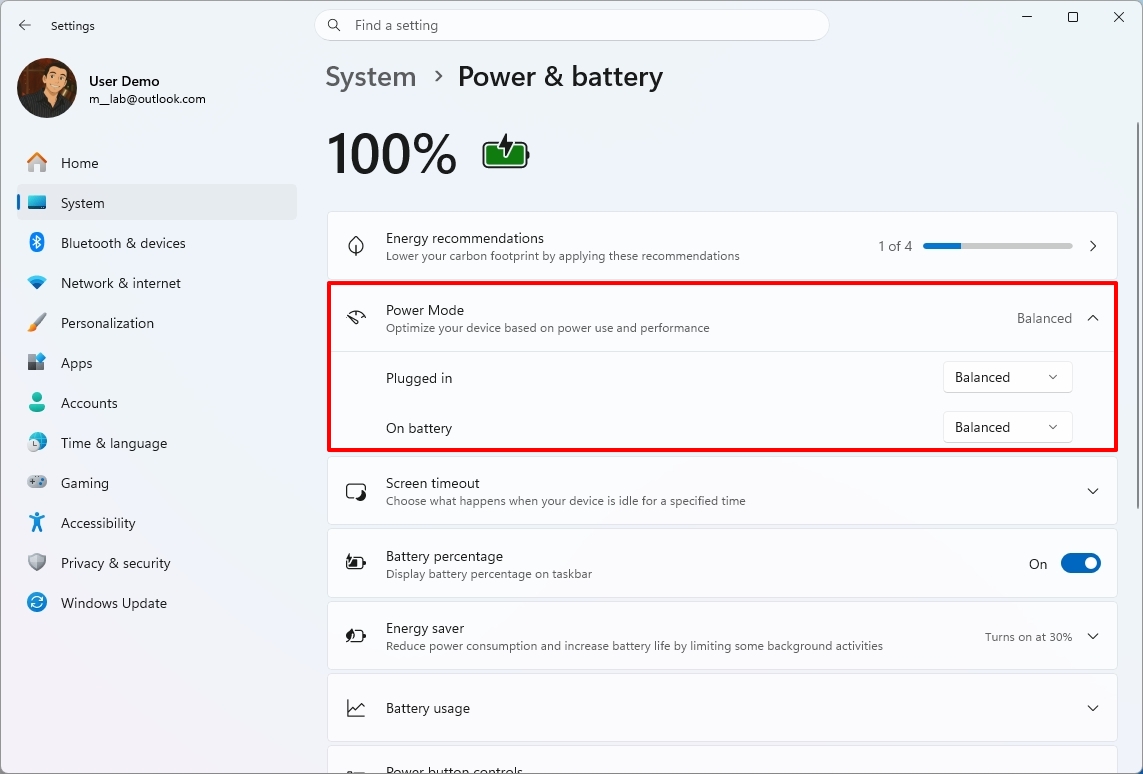1143x774 pixels.
Task: Expand the Battery usage section chevron
Action: [x=1093, y=708]
